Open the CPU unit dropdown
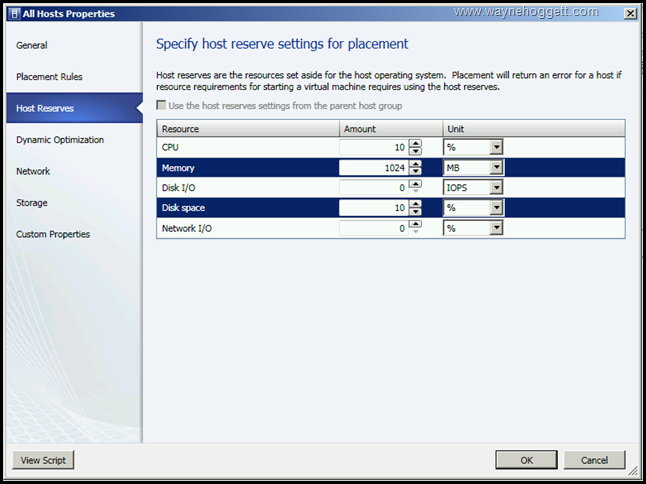Image resolution: width=646 pixels, height=484 pixels. tap(496, 148)
